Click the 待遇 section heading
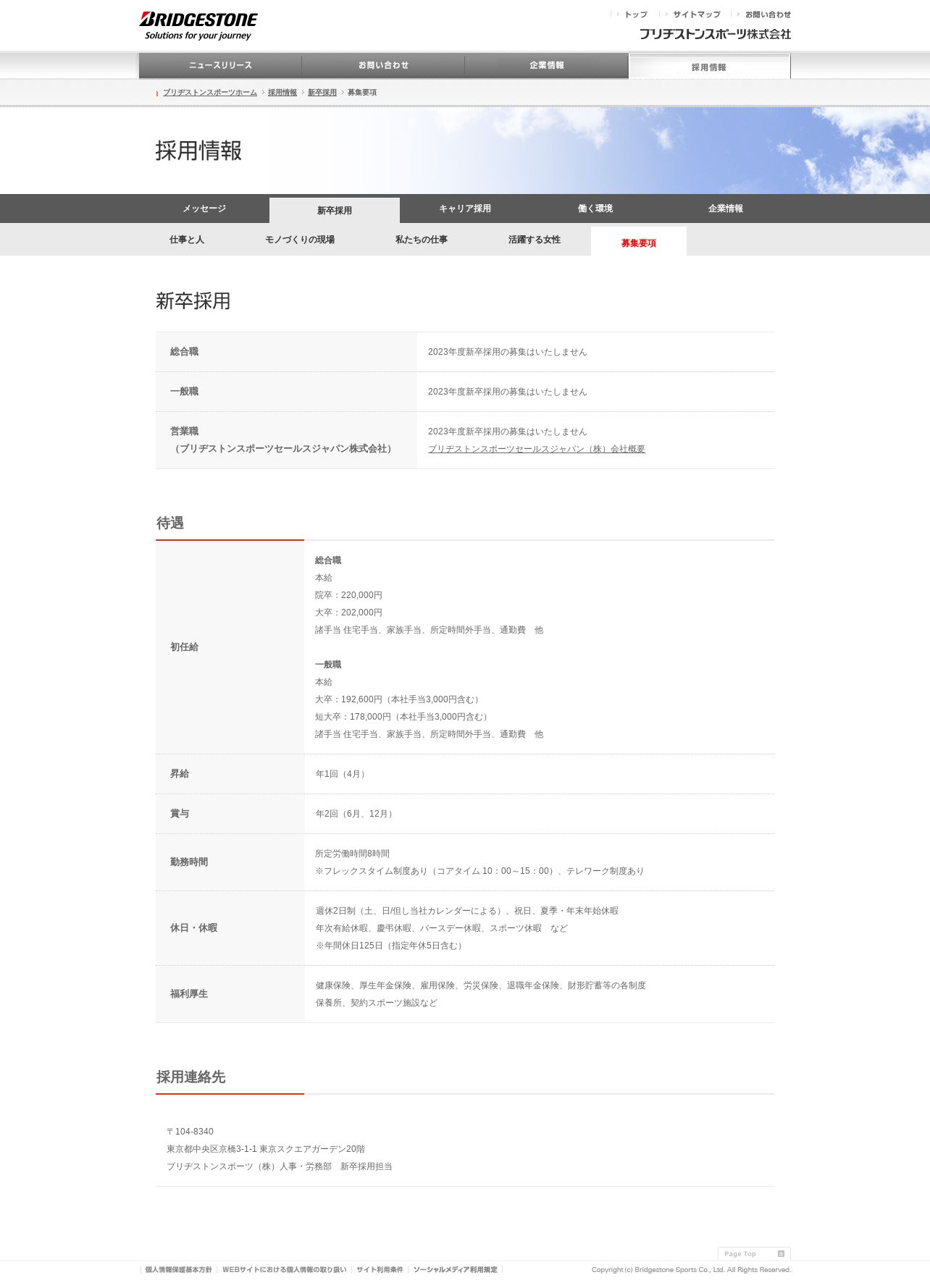The image size is (930, 1288). (170, 523)
